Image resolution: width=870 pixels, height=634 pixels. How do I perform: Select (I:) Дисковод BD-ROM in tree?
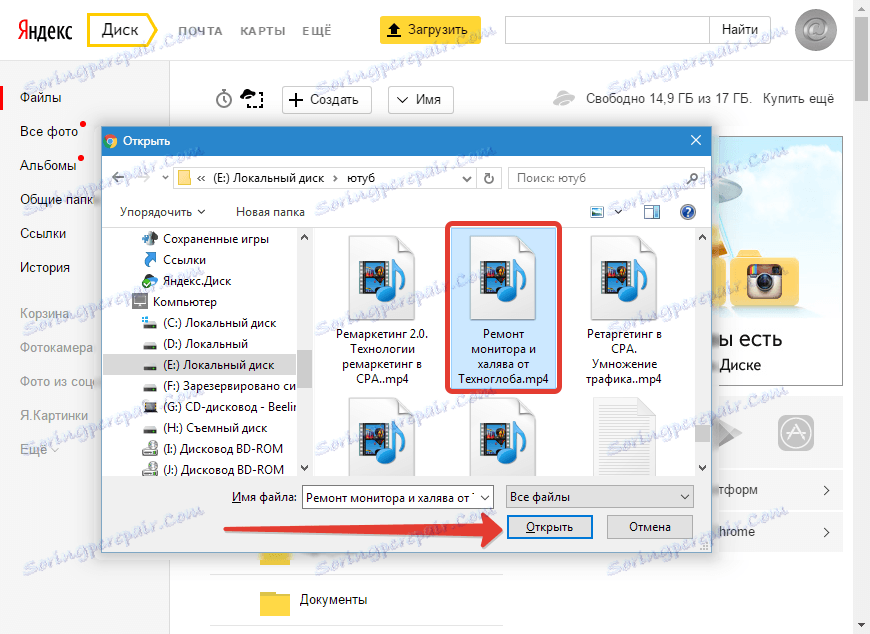pos(213,449)
